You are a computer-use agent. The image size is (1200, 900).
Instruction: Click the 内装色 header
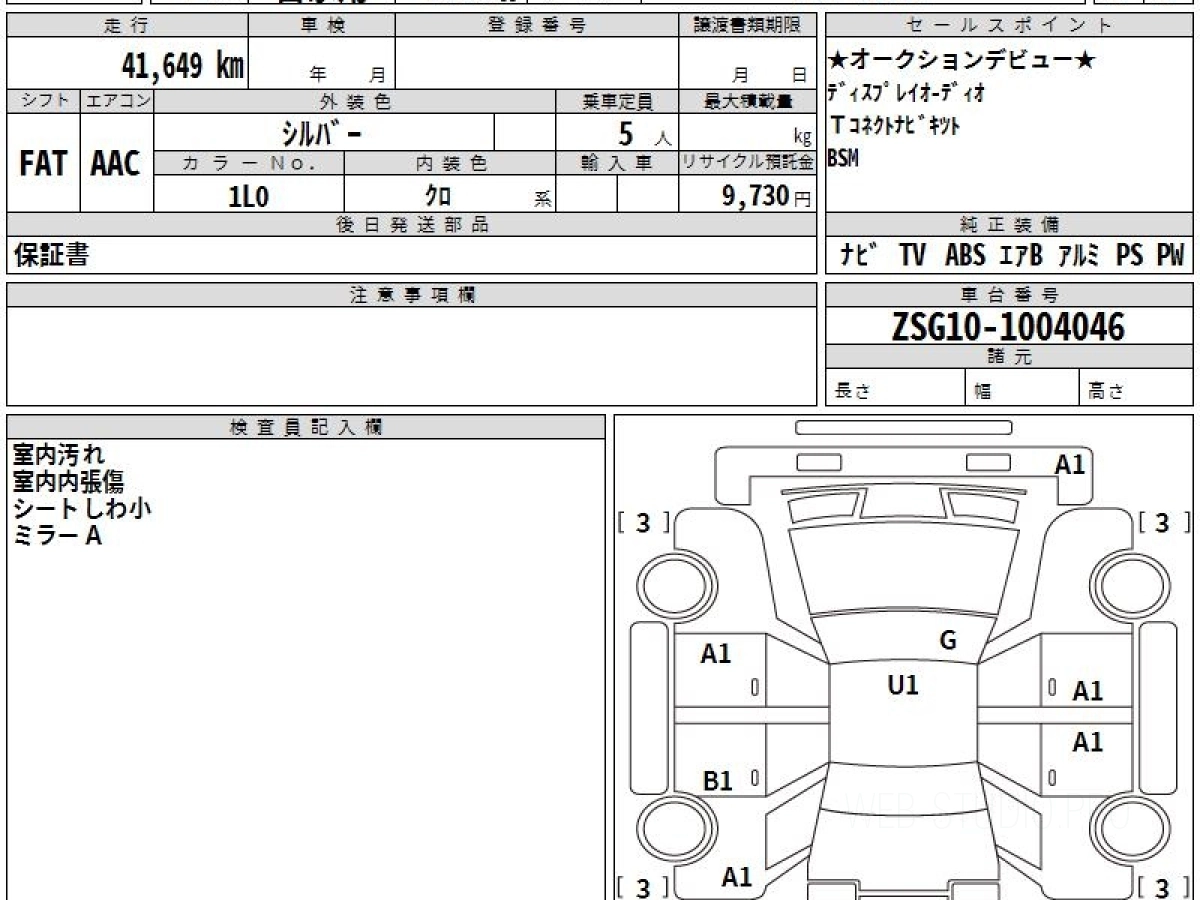coord(450,164)
